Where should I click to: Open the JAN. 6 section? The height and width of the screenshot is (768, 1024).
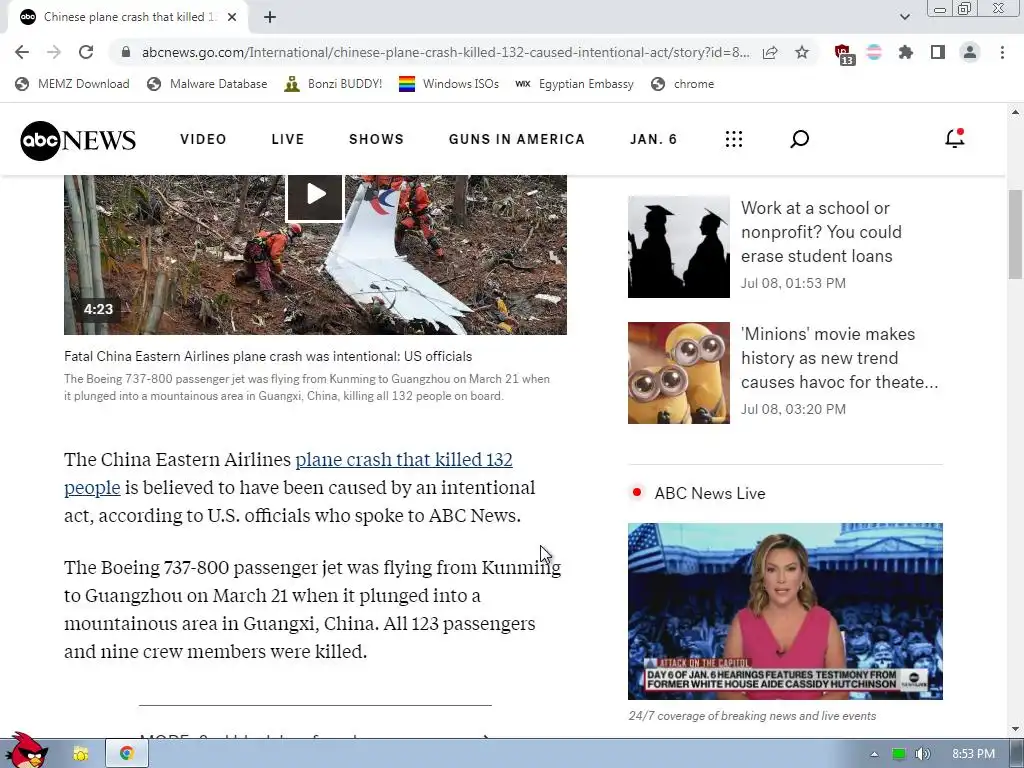tap(653, 139)
